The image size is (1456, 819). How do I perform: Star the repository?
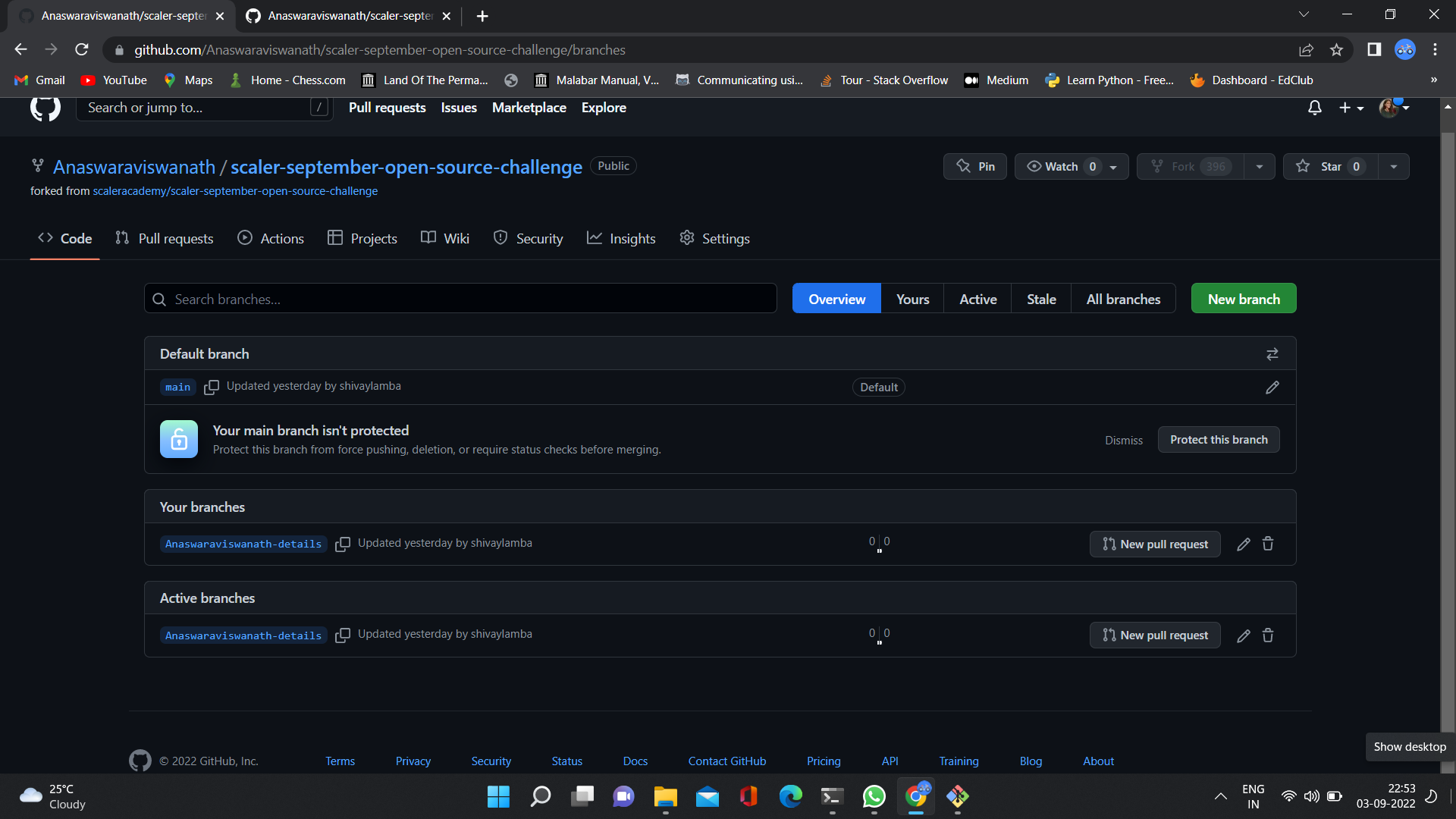point(1329,166)
